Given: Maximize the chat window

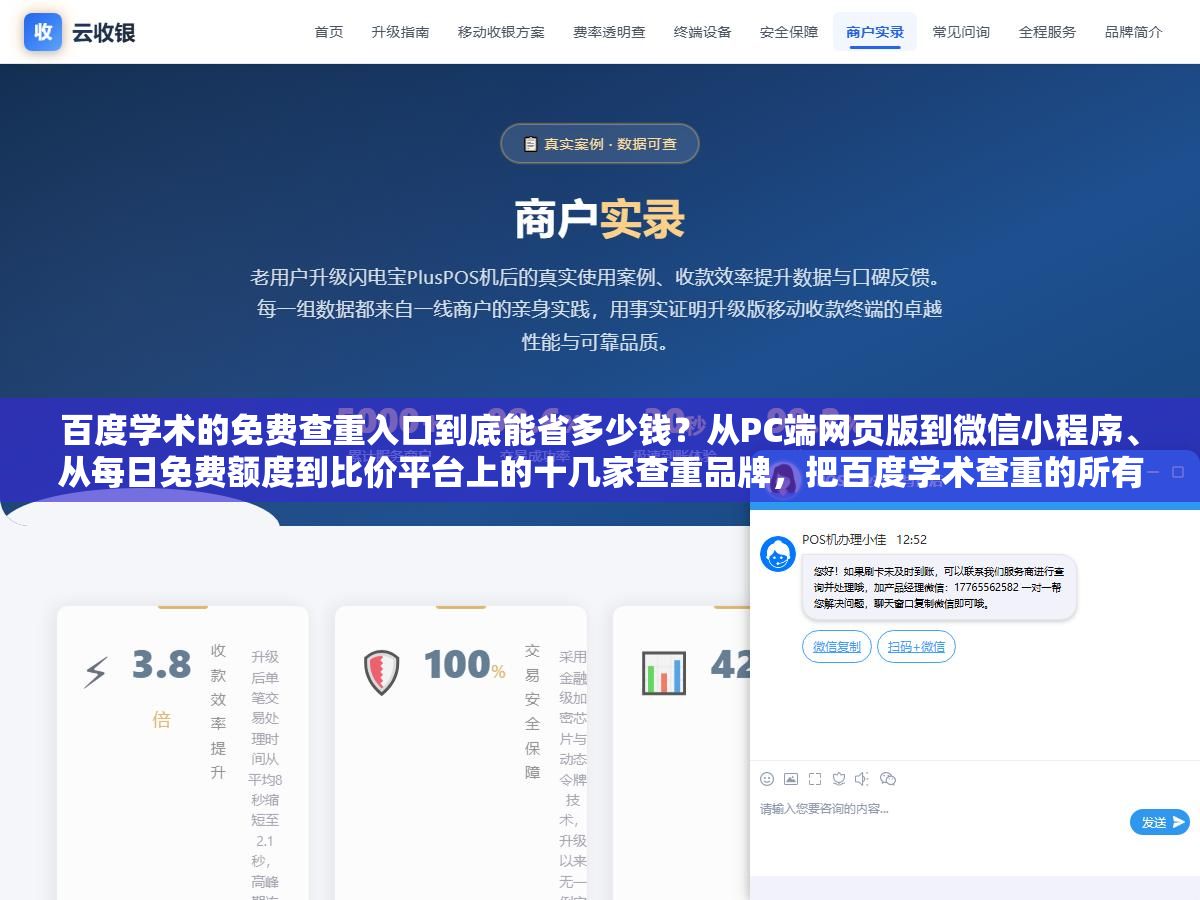Looking at the screenshot, I should tap(1178, 471).
